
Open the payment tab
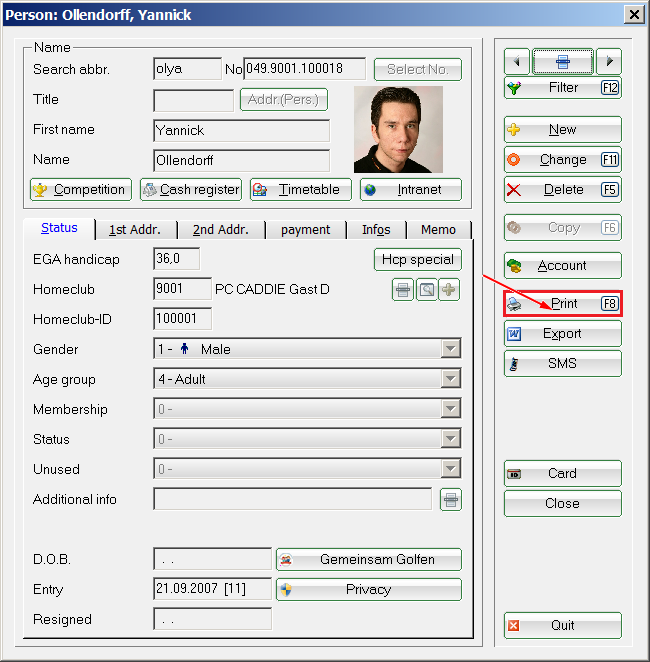(306, 230)
